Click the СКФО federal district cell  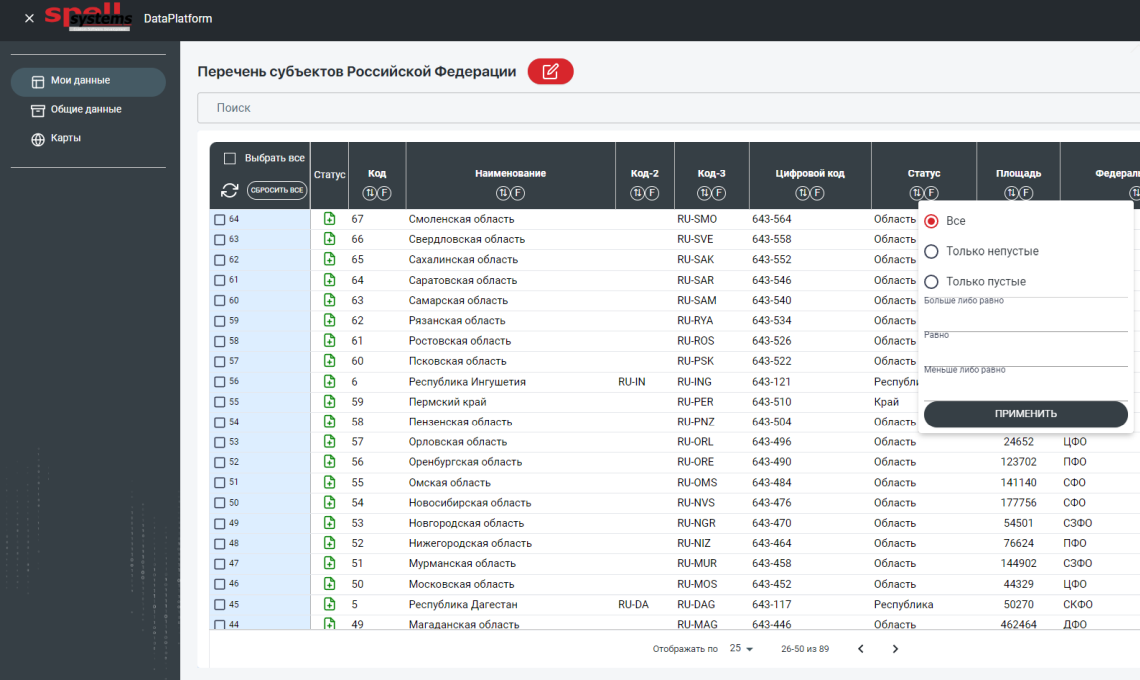click(x=1077, y=604)
